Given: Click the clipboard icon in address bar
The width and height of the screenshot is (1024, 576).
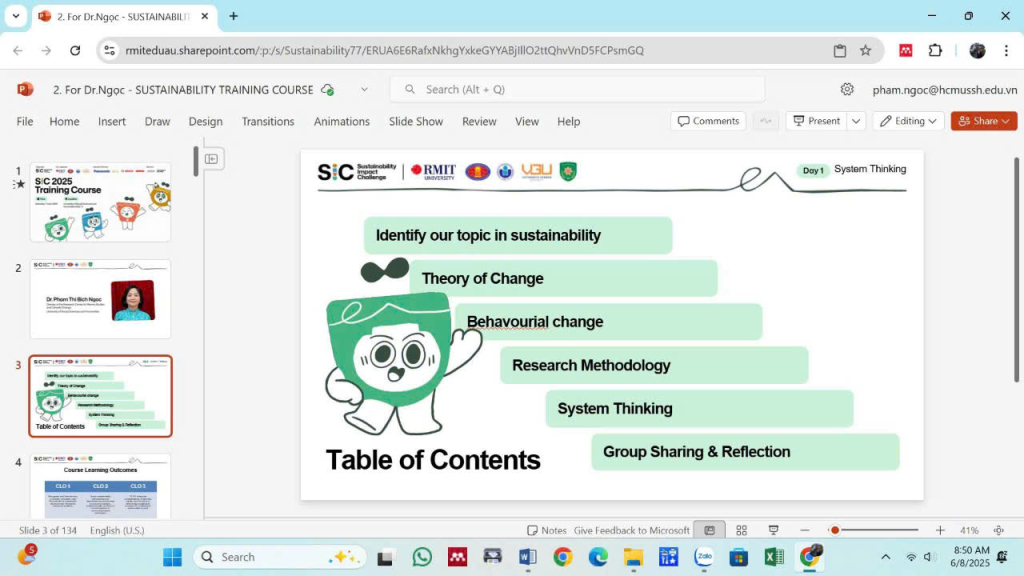Looking at the screenshot, I should pos(840,50).
